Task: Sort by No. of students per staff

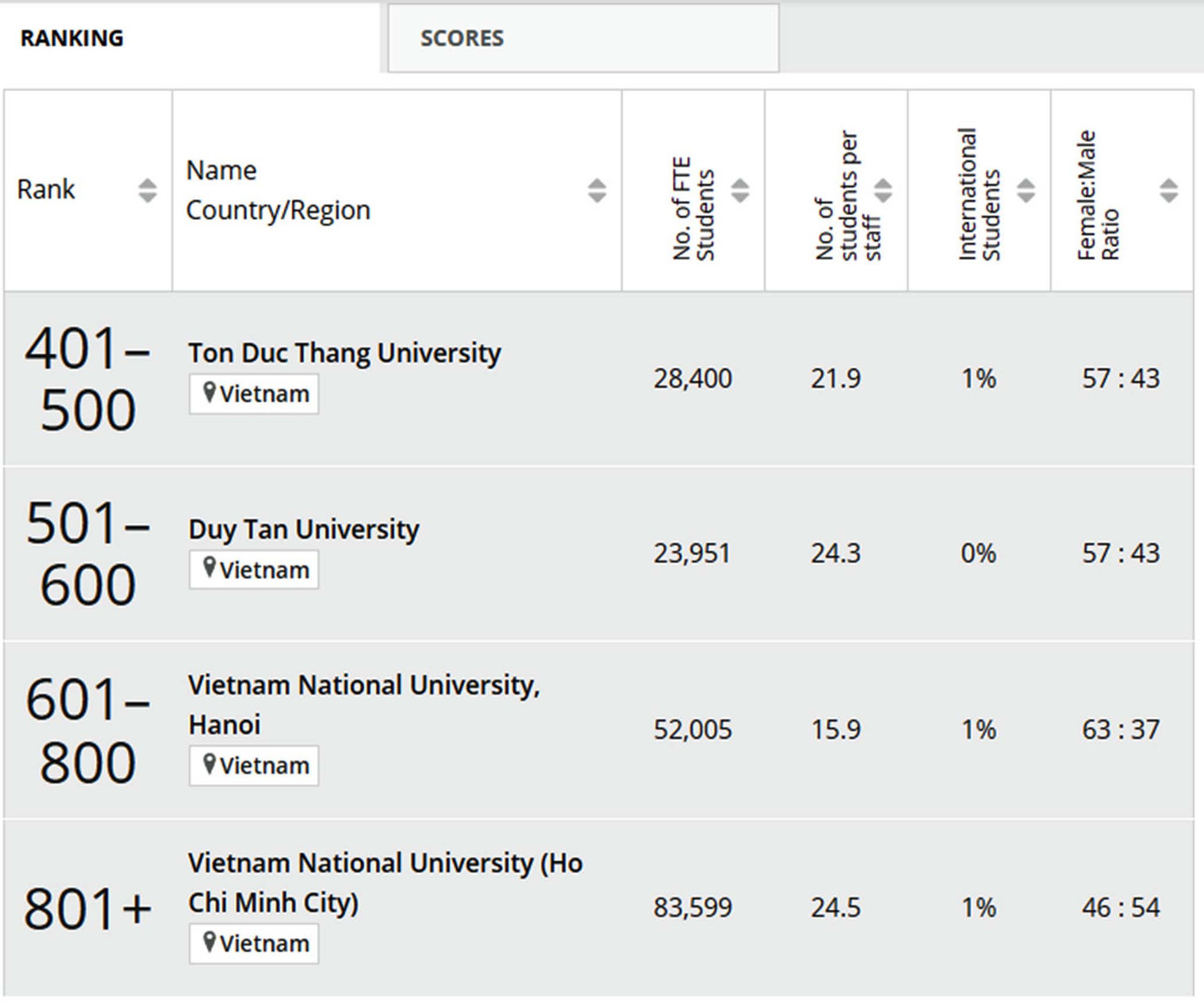Action: coord(884,190)
